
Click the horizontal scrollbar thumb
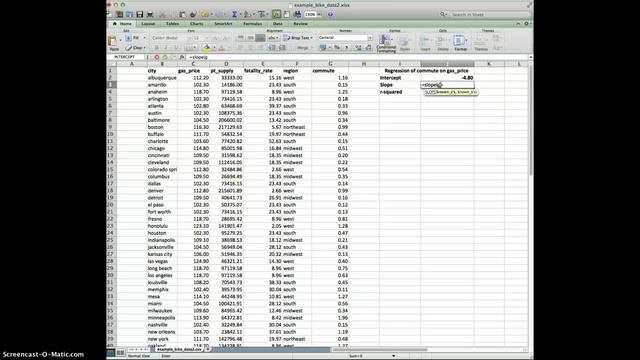[380, 350]
